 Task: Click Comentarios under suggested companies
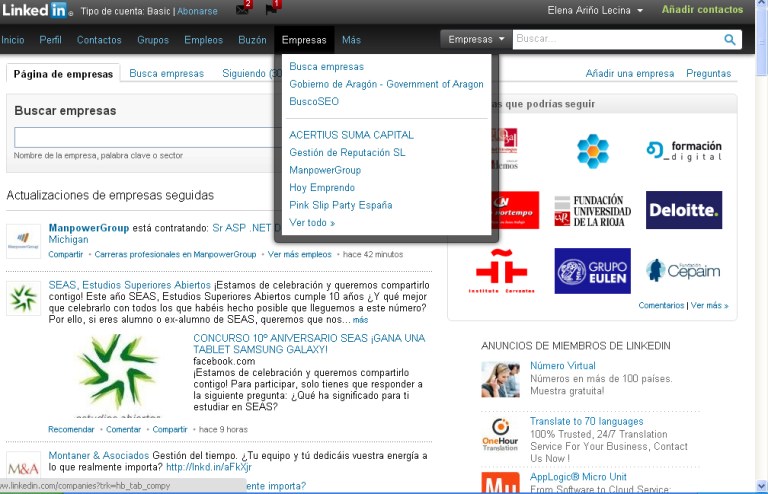click(661, 306)
